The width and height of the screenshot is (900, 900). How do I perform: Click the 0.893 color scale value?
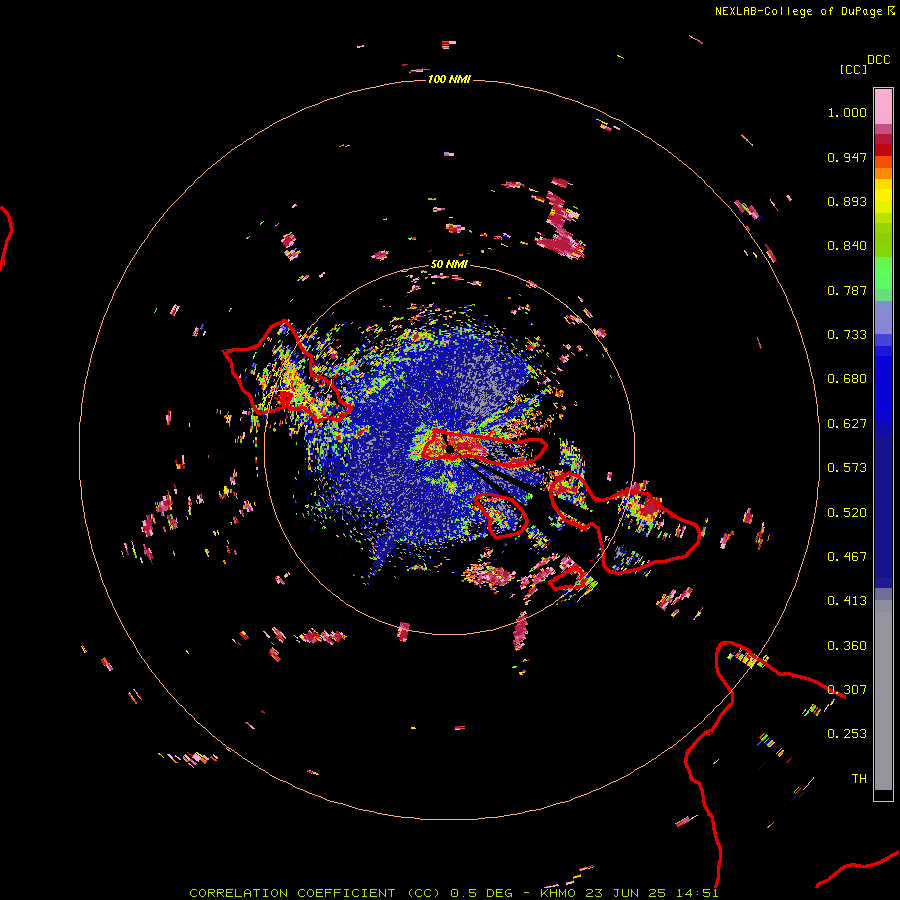[847, 201]
